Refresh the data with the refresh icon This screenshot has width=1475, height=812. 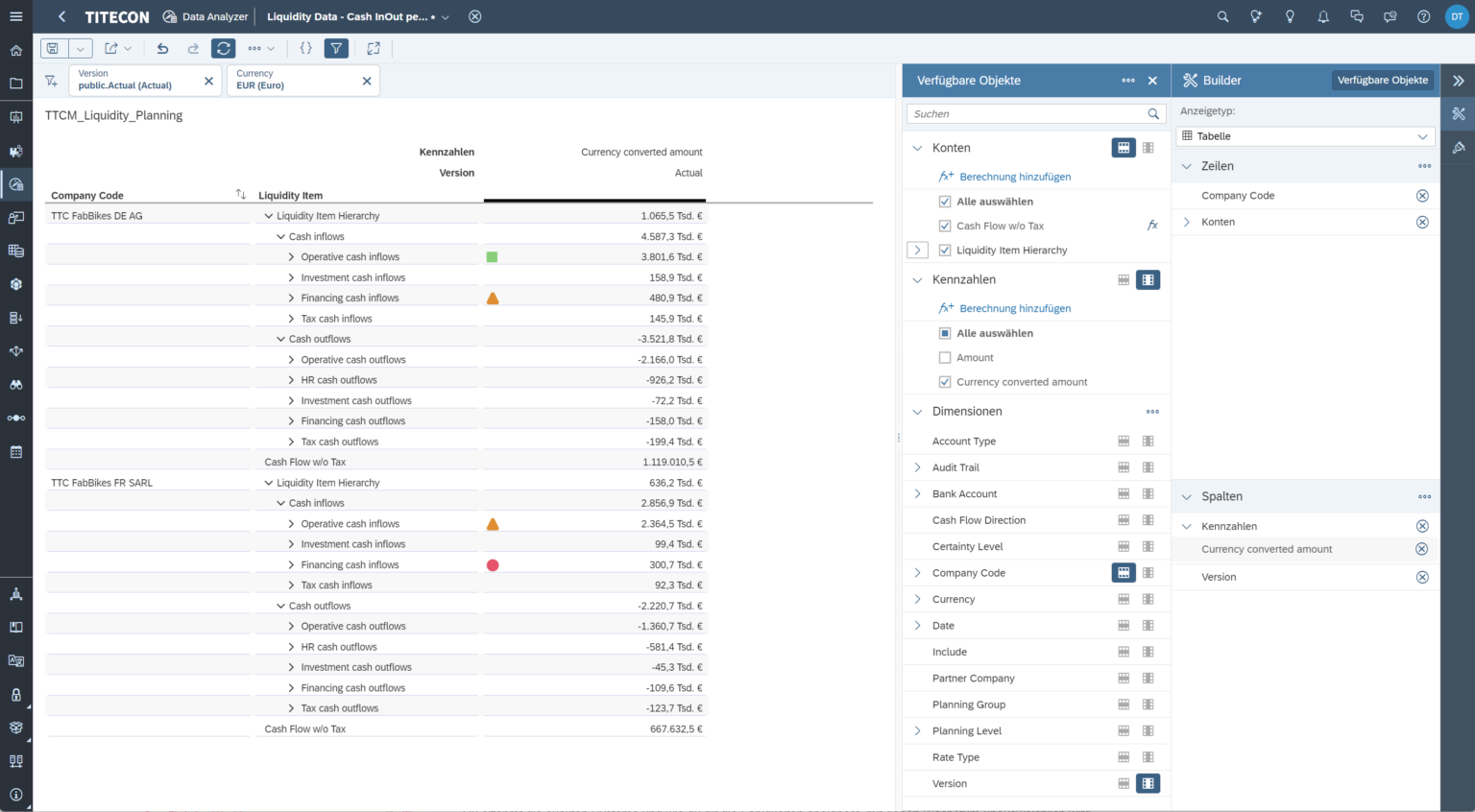pos(223,48)
